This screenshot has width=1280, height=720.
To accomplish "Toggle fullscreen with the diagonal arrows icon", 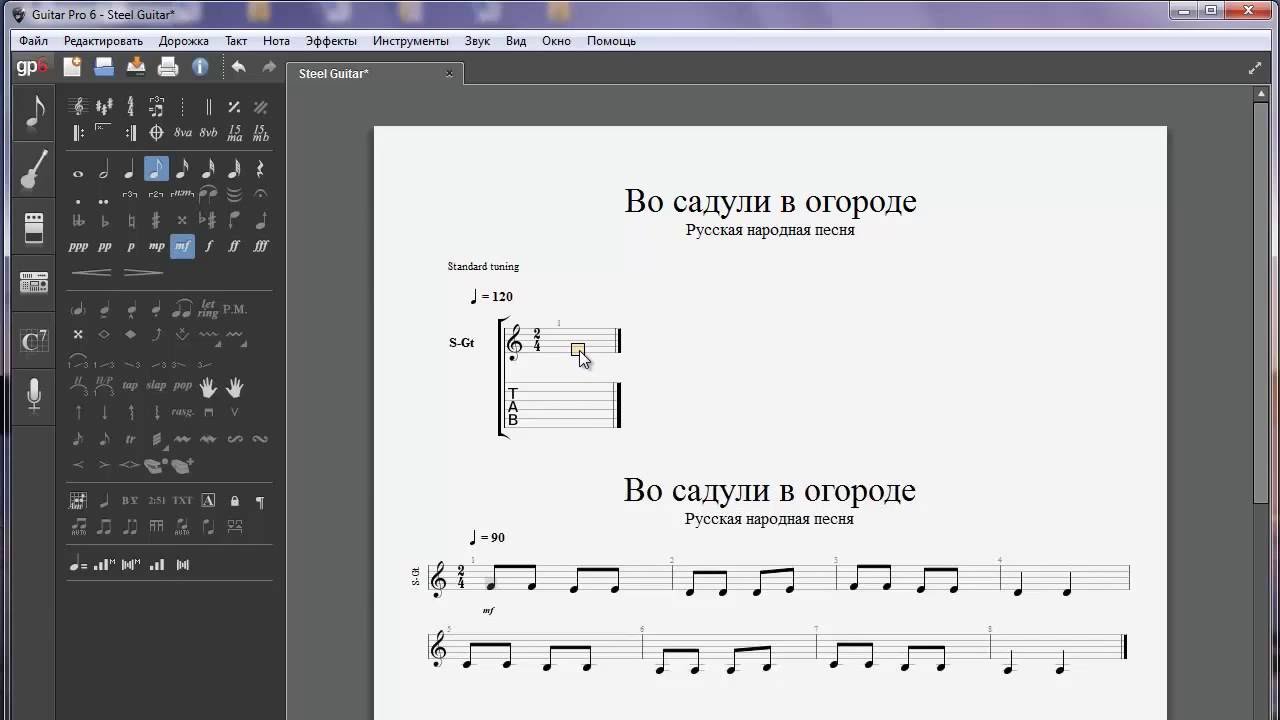I will pyautogui.click(x=1255, y=69).
